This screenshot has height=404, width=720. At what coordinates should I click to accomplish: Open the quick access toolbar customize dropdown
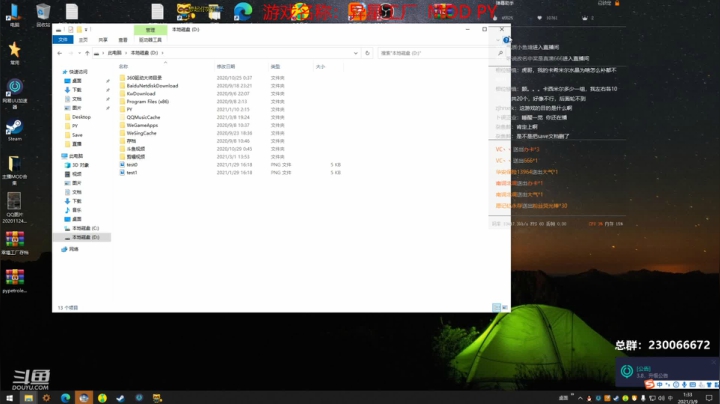[86, 29]
